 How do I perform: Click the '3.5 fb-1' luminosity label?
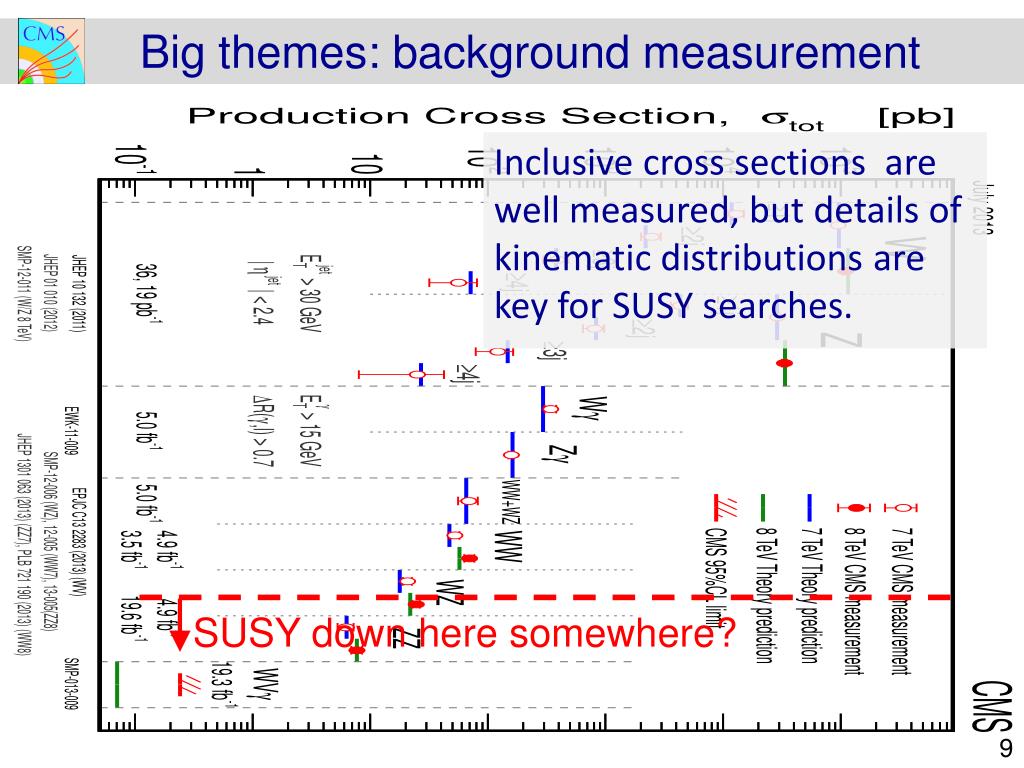pyautogui.click(x=132, y=549)
